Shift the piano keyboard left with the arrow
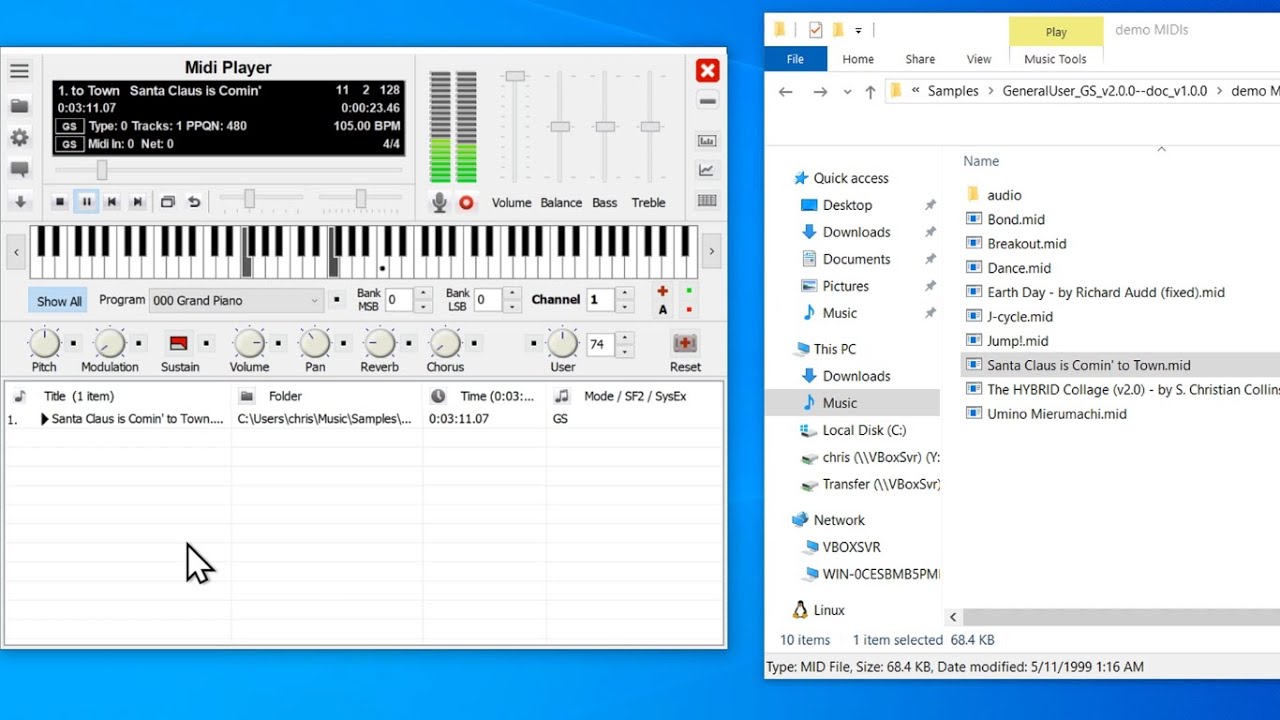Image resolution: width=1280 pixels, height=720 pixels. 16,252
